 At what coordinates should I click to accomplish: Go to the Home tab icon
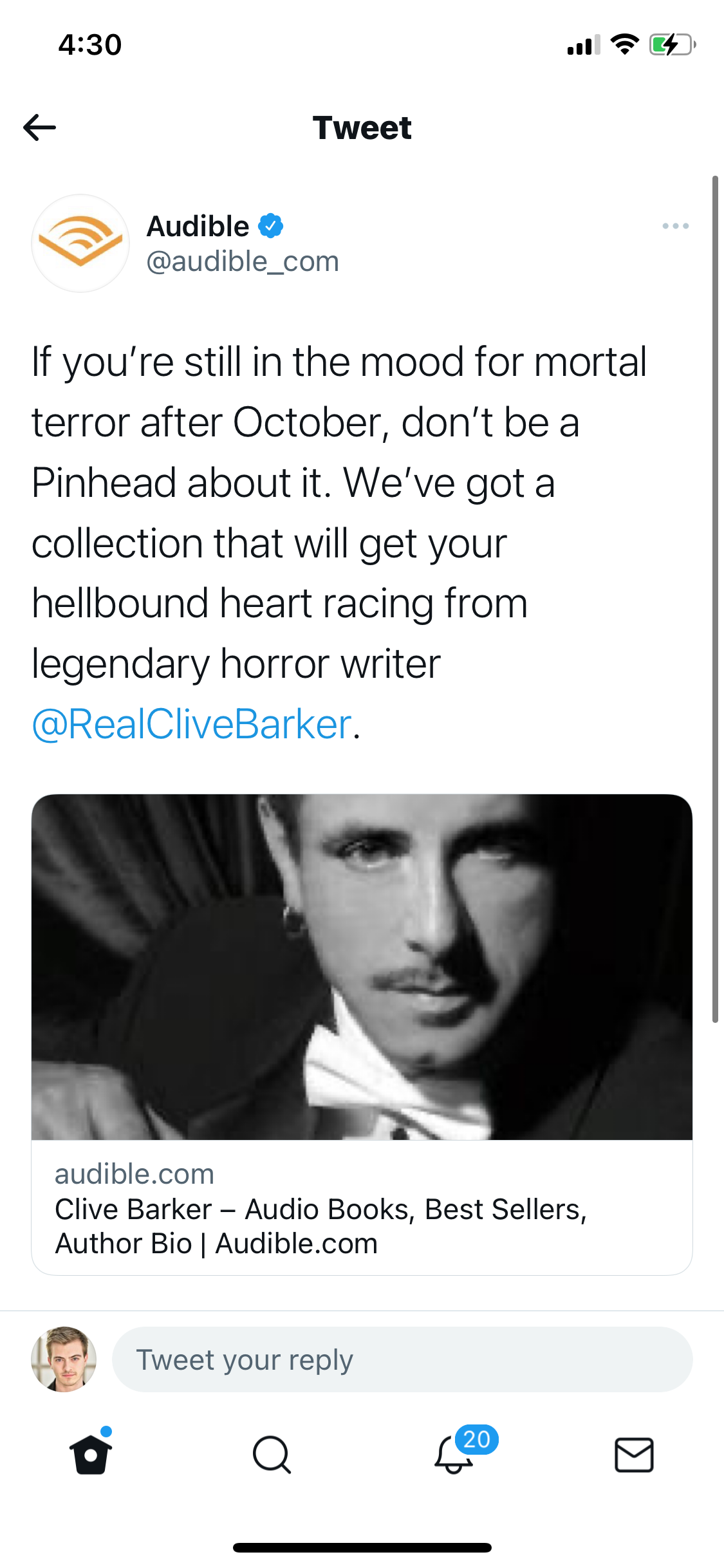click(91, 1454)
